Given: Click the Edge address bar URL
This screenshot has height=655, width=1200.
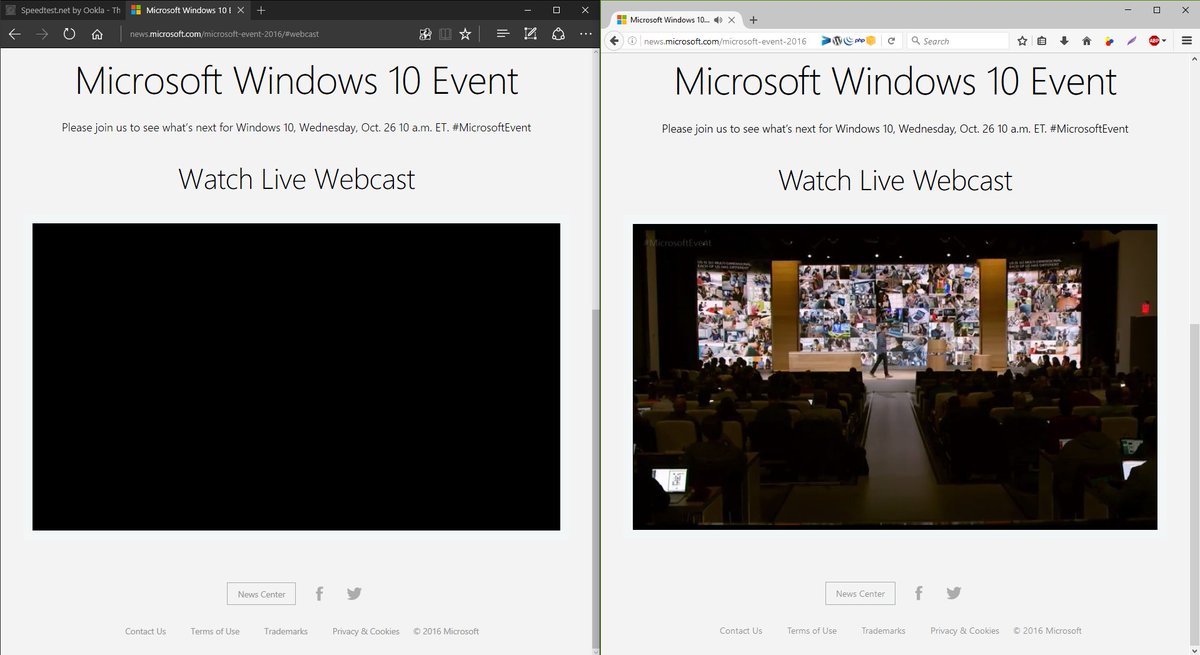Looking at the screenshot, I should click(224, 34).
